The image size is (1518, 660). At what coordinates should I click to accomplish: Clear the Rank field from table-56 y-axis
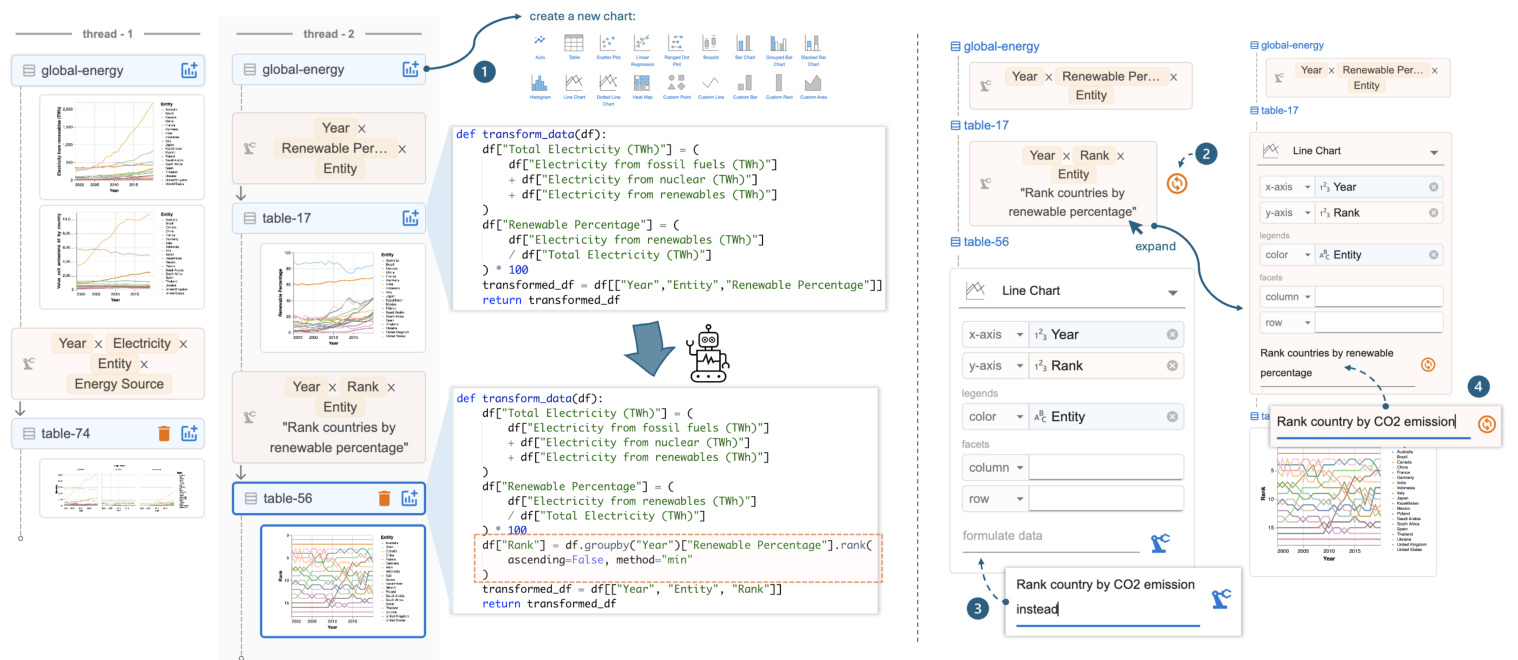pos(1172,366)
